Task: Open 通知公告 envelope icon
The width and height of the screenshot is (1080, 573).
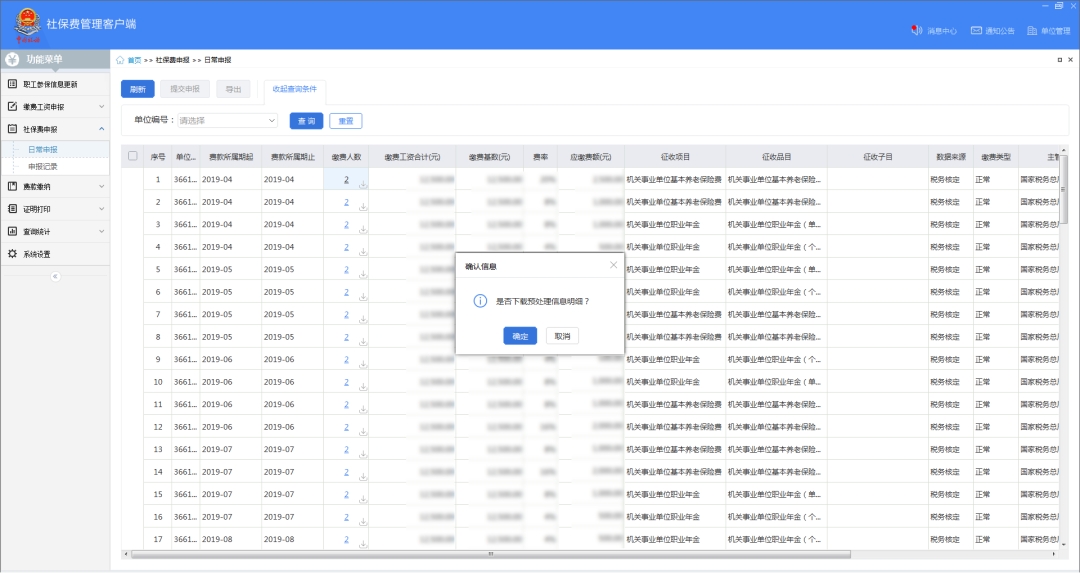Action: pyautogui.click(x=976, y=31)
